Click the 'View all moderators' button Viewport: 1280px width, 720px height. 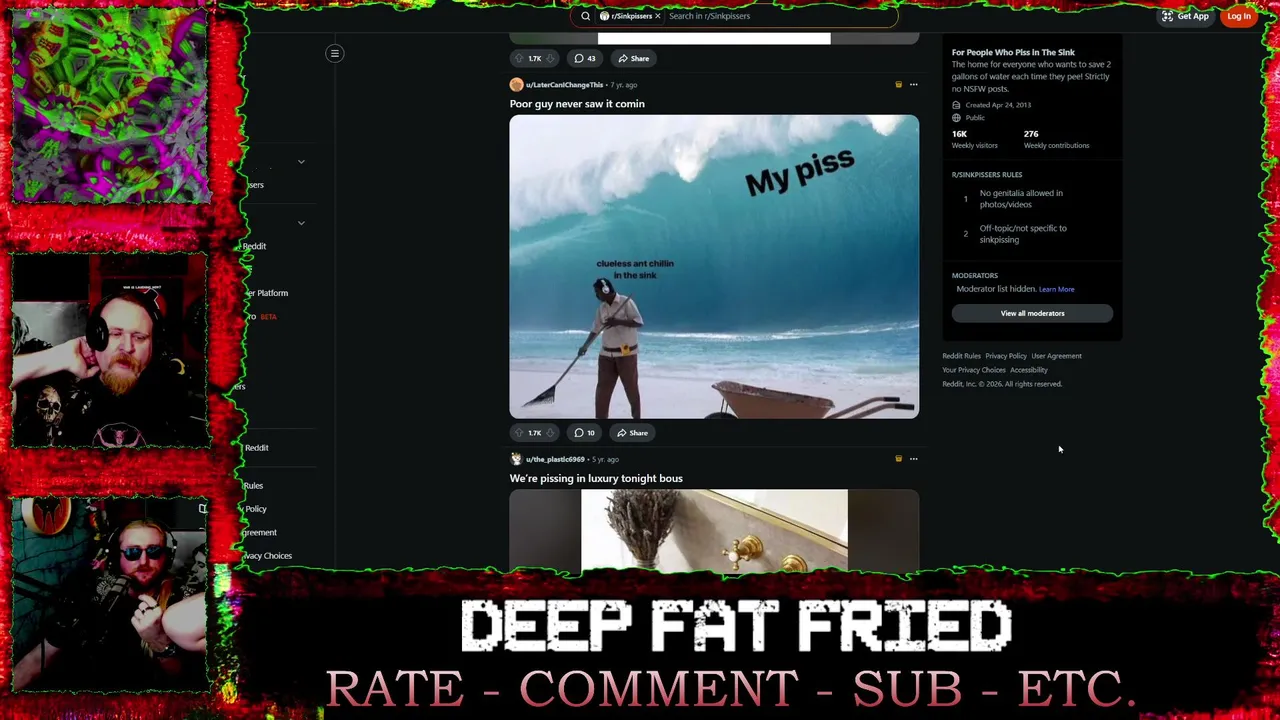click(1032, 313)
